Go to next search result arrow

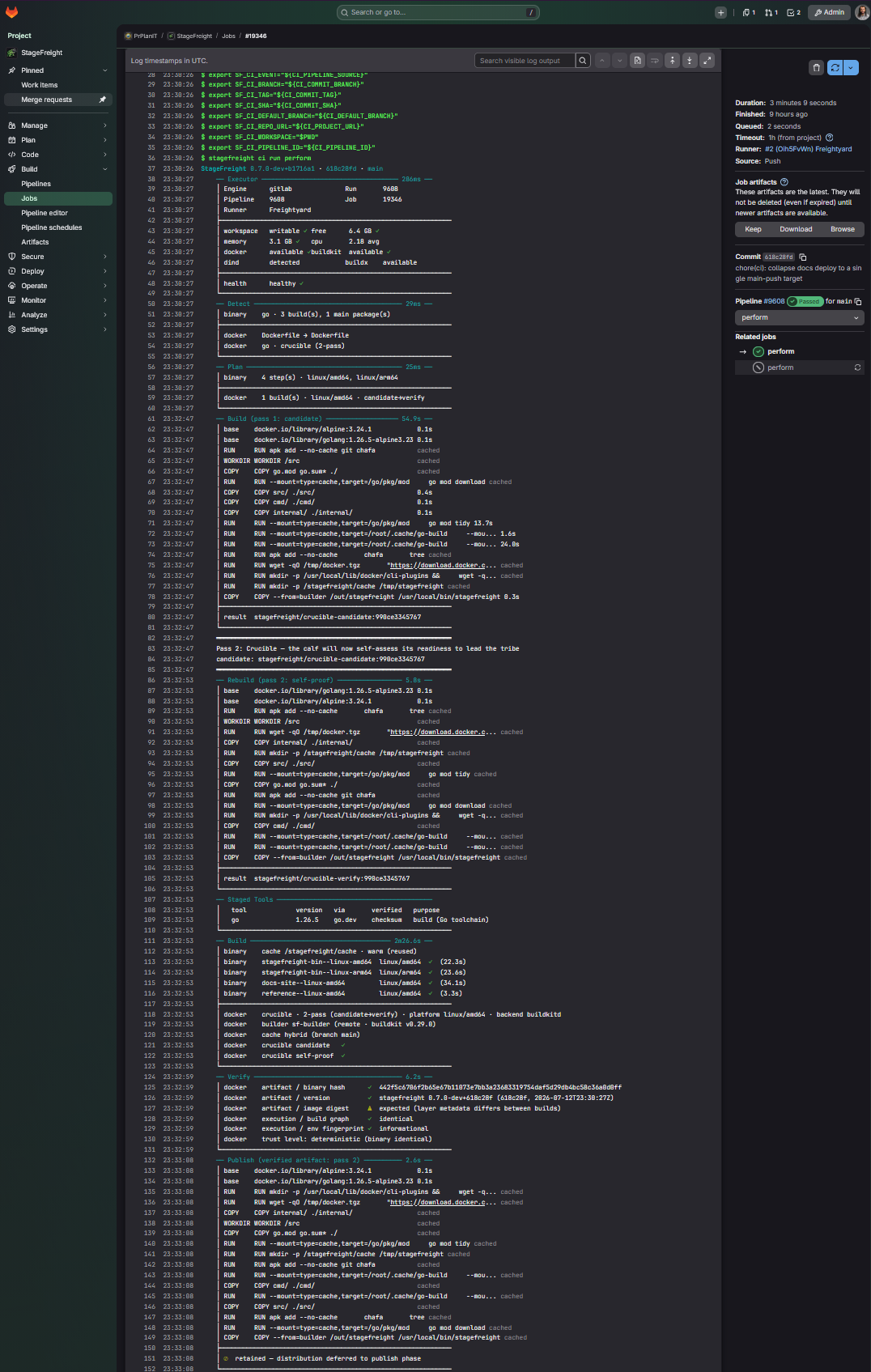[x=619, y=61]
